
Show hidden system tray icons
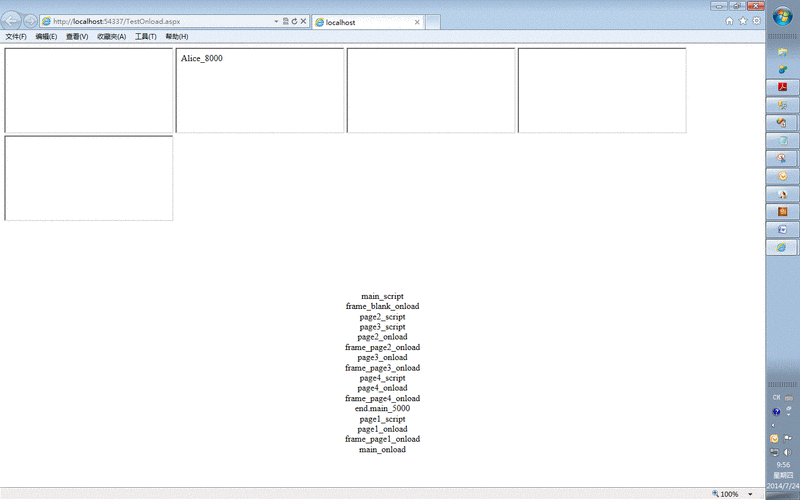(x=773, y=424)
